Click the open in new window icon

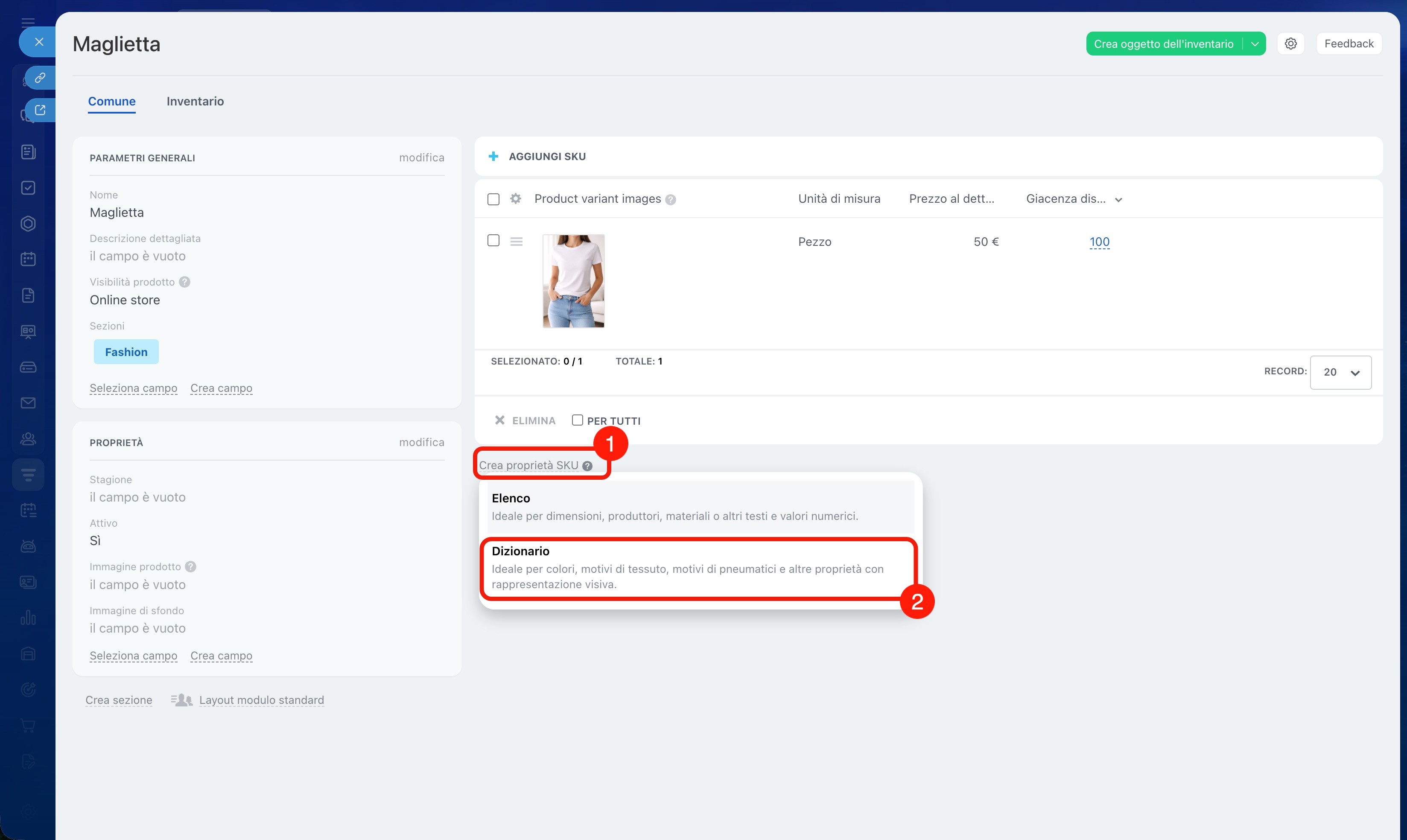[x=40, y=110]
